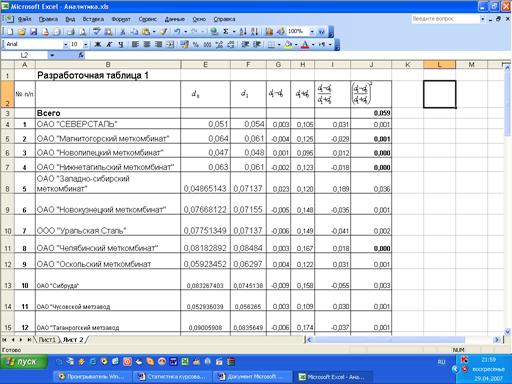
Task: Toggle italic formatting (К button)
Action: (x=109, y=44)
